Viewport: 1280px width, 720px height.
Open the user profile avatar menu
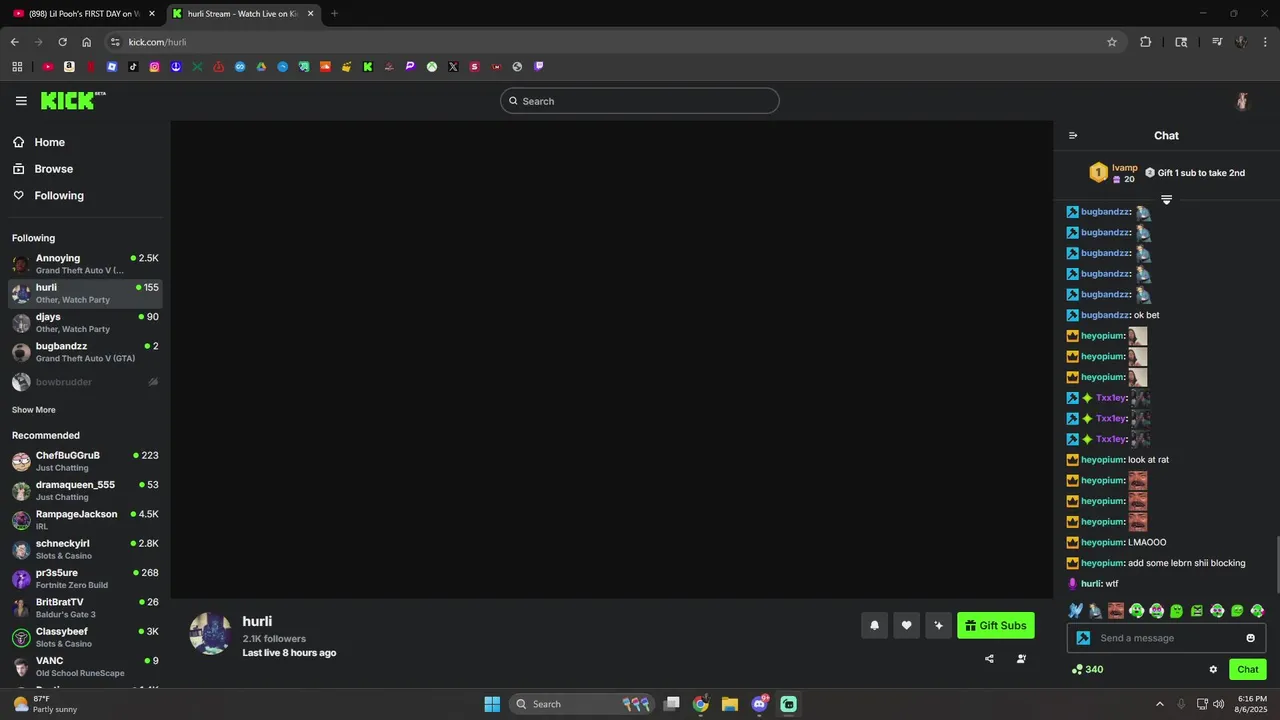[x=1242, y=101]
